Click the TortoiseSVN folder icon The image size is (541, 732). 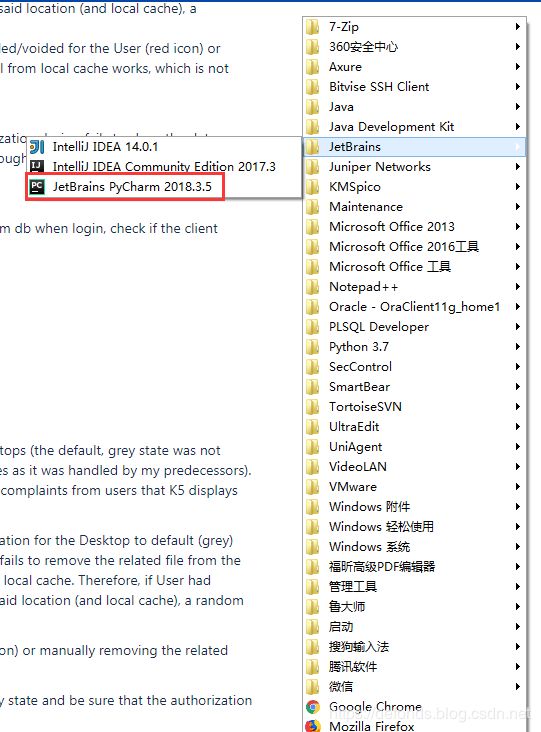tap(312, 407)
